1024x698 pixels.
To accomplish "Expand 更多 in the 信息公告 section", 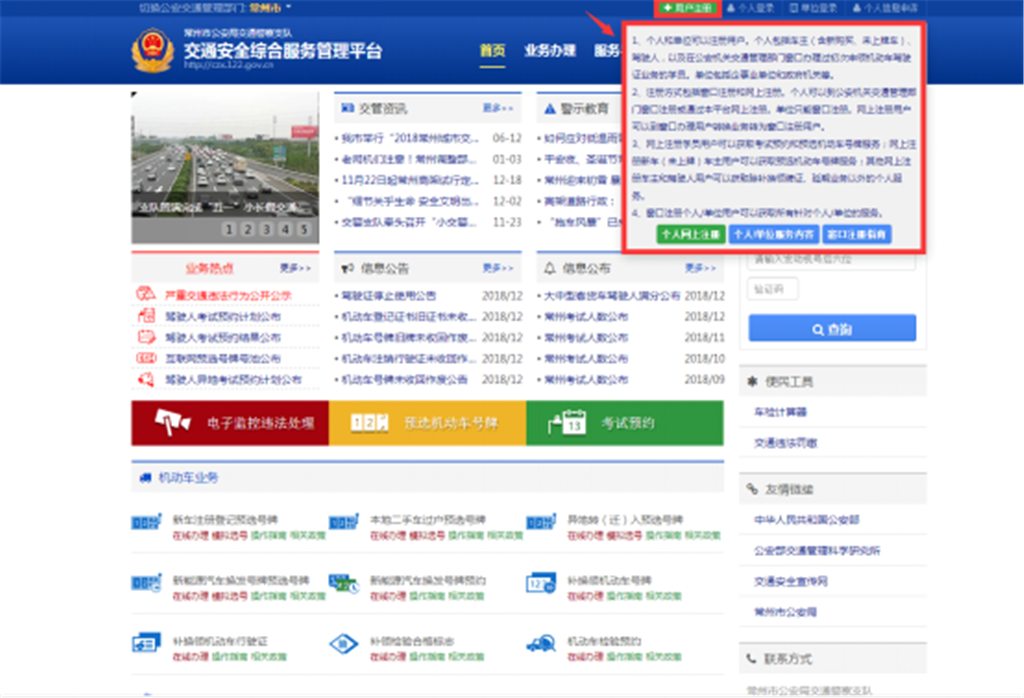I will pyautogui.click(x=497, y=268).
